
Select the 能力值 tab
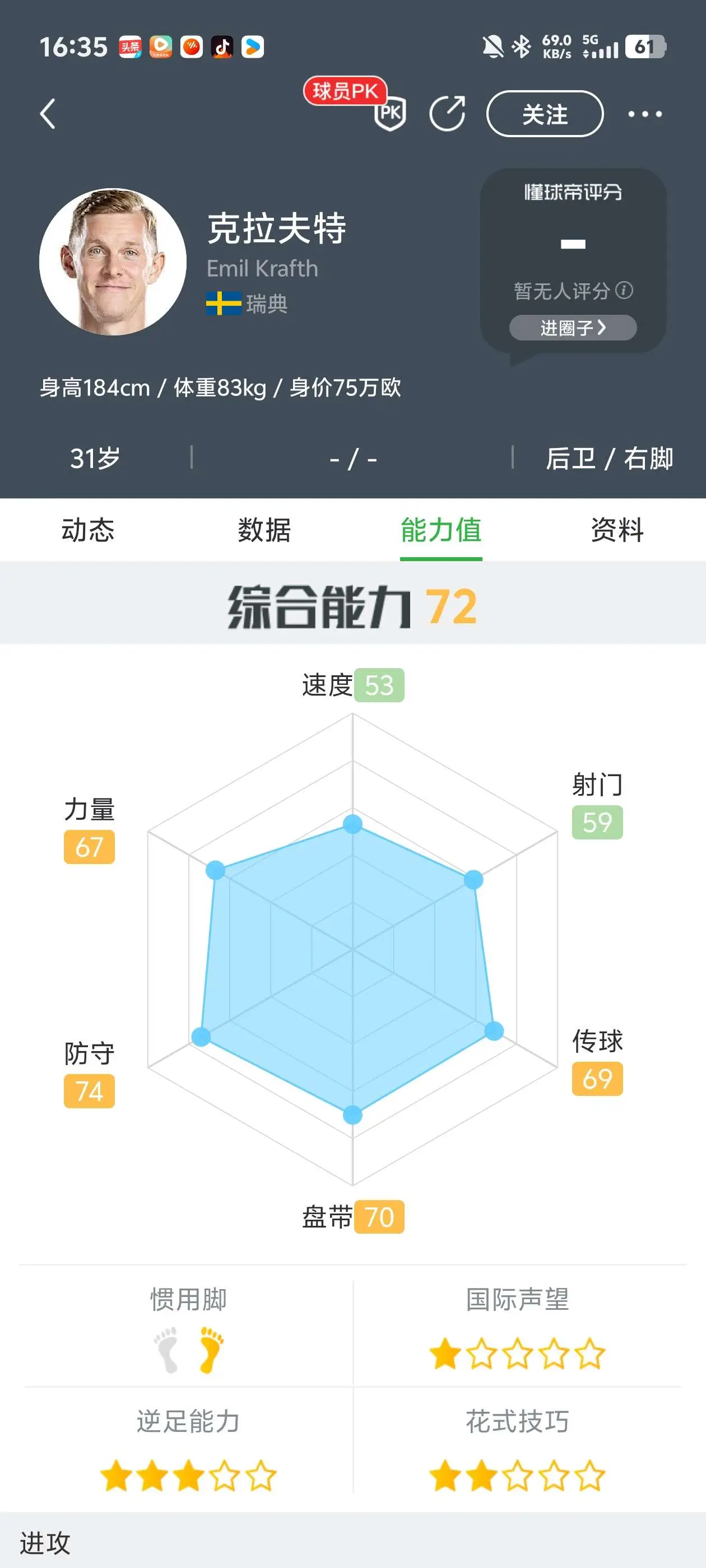coord(441,530)
